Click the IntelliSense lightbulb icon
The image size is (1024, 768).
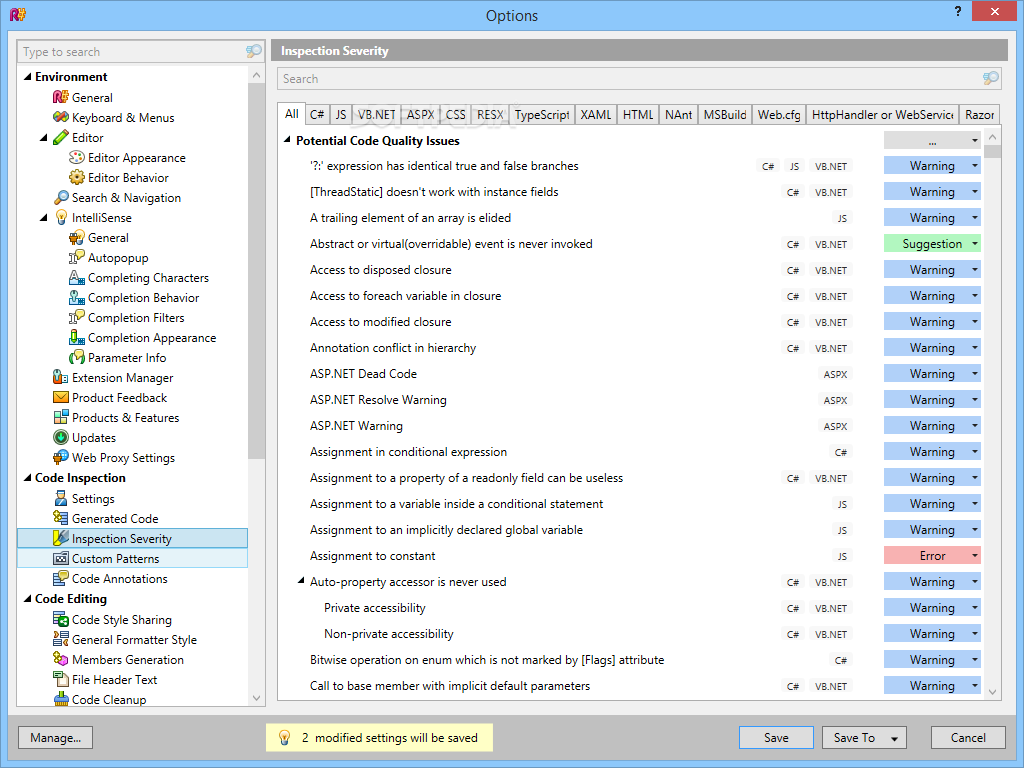[60, 217]
